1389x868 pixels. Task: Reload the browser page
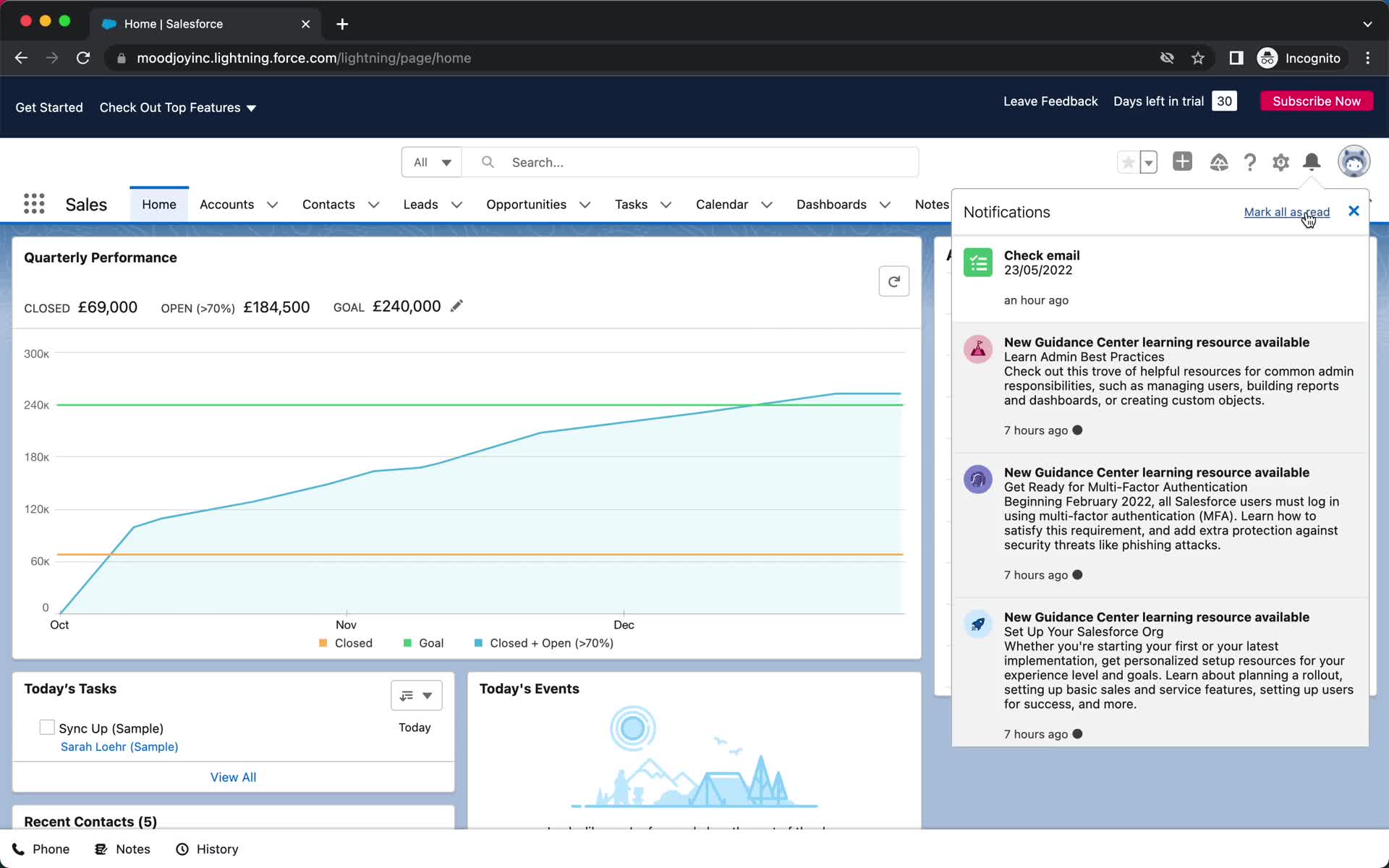(x=83, y=58)
